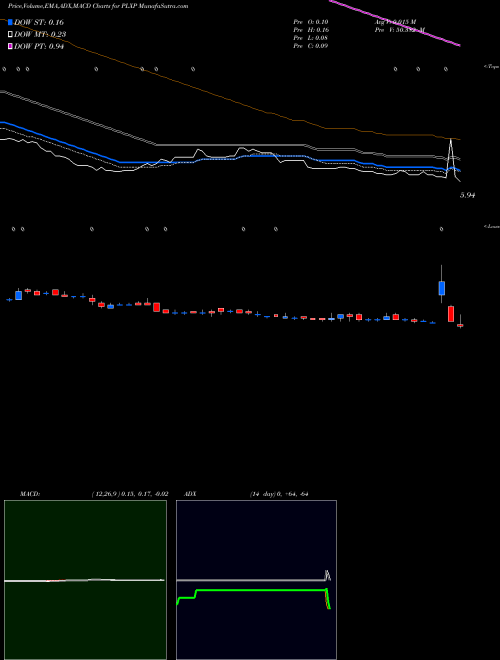The height and width of the screenshot is (660, 500).
Task: Select the 'DOW PT: 0.94' legend text
Action: point(39,46)
